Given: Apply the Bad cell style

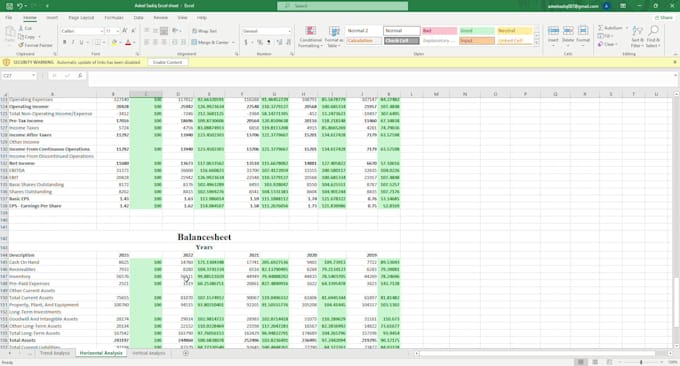Looking at the screenshot, I should 439,31.
